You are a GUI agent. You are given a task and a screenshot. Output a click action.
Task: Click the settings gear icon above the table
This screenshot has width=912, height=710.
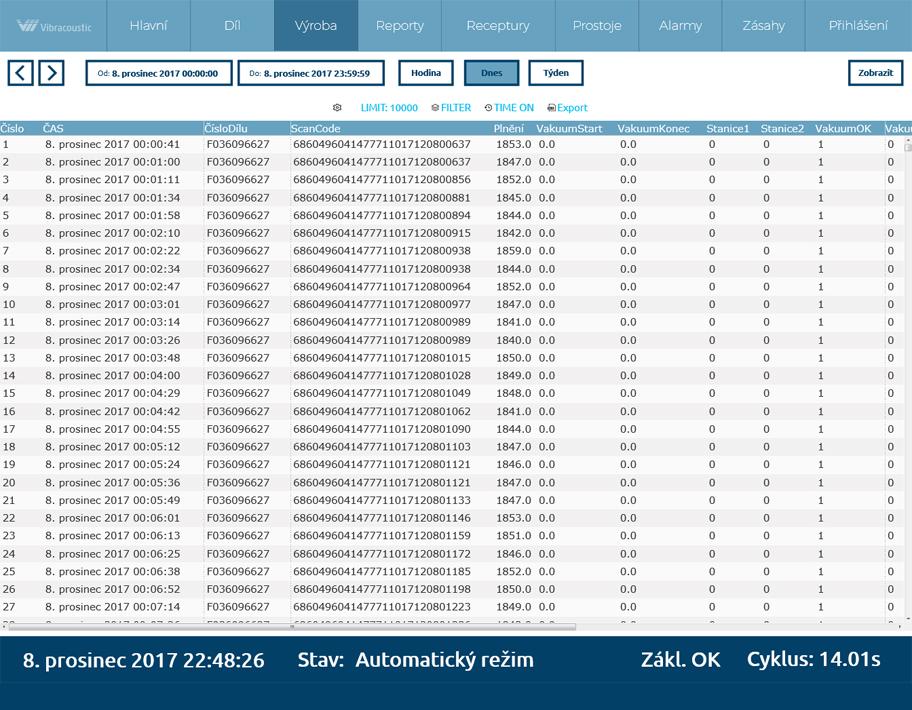tap(337, 108)
